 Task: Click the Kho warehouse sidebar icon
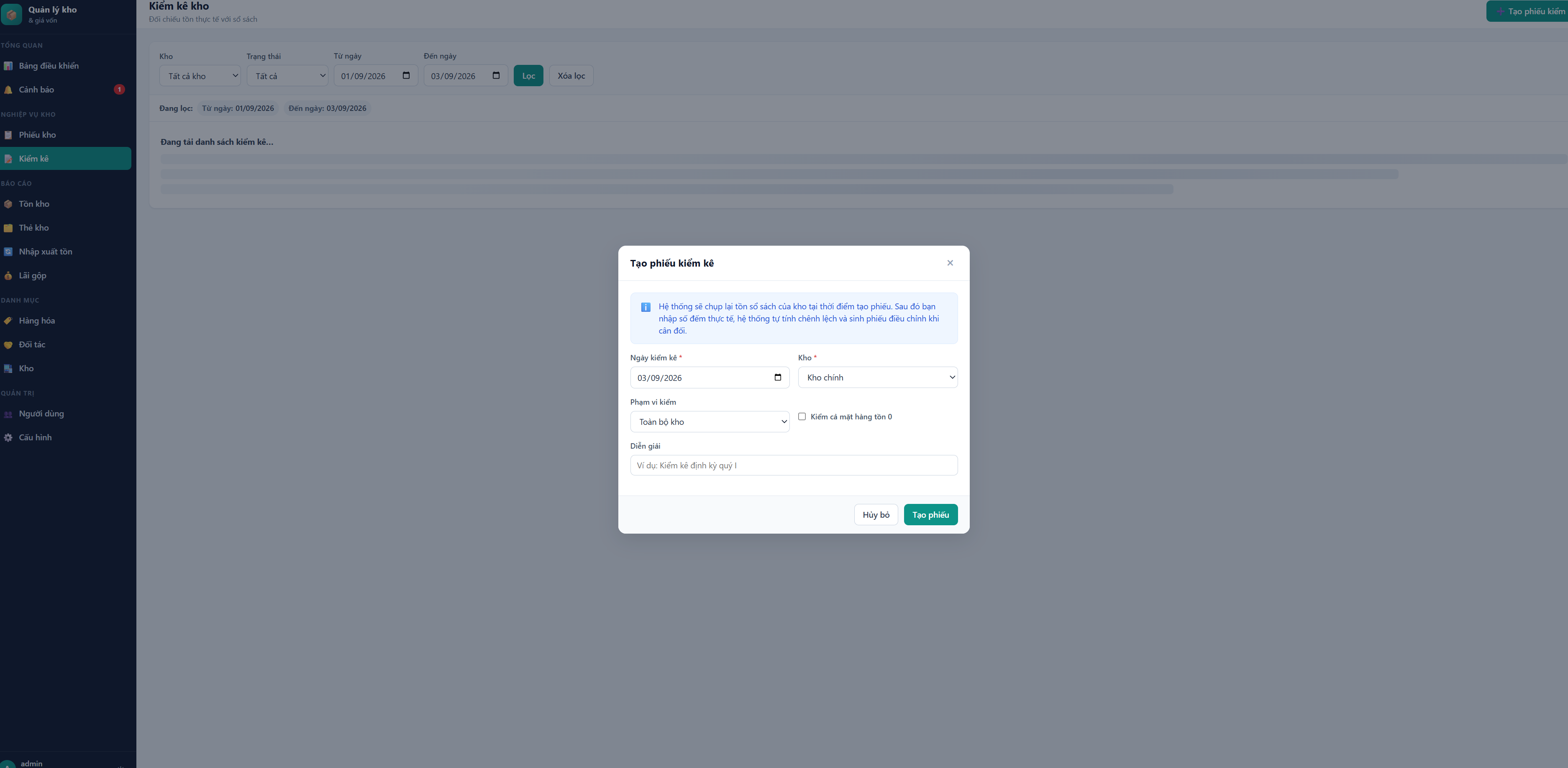tap(8, 368)
